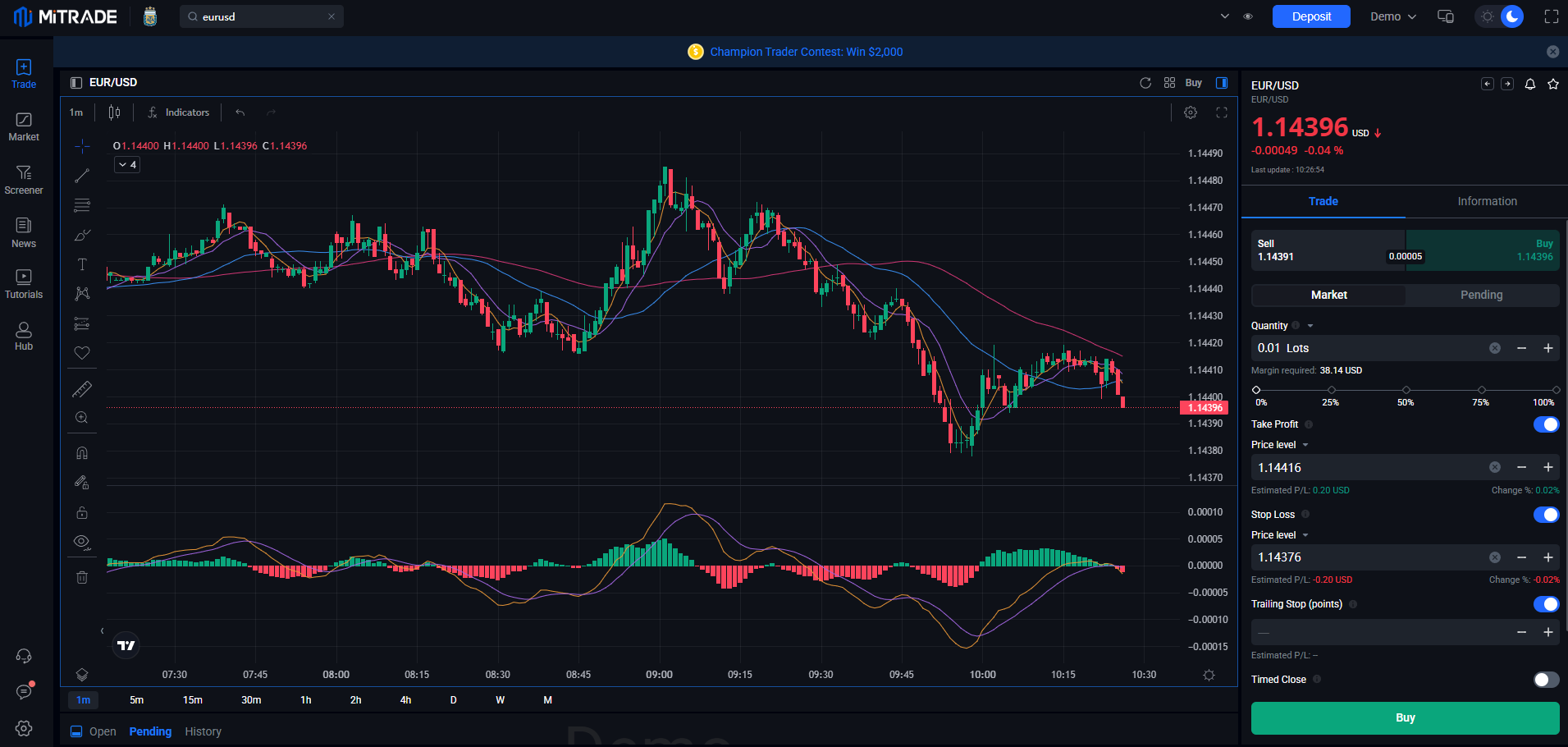Delete drawings with trash icon
This screenshot has height=747, width=1568.
(82, 577)
